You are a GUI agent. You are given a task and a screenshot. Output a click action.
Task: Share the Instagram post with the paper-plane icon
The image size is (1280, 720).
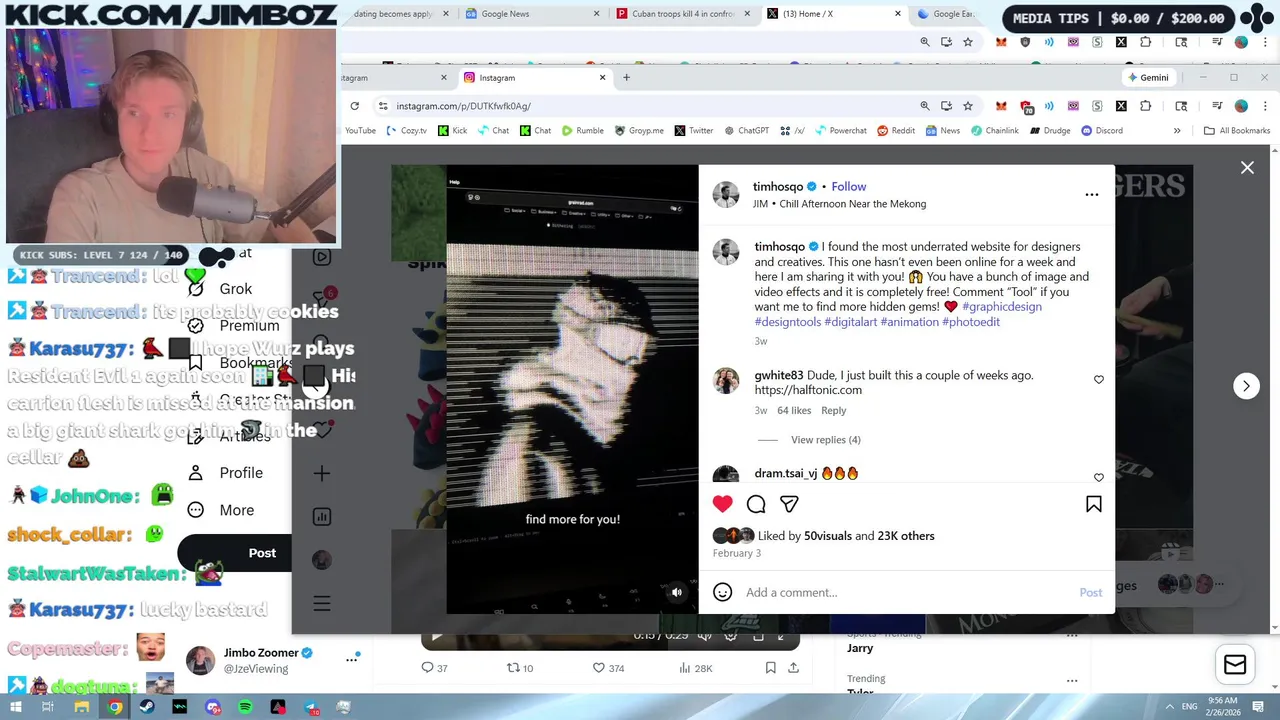(789, 504)
